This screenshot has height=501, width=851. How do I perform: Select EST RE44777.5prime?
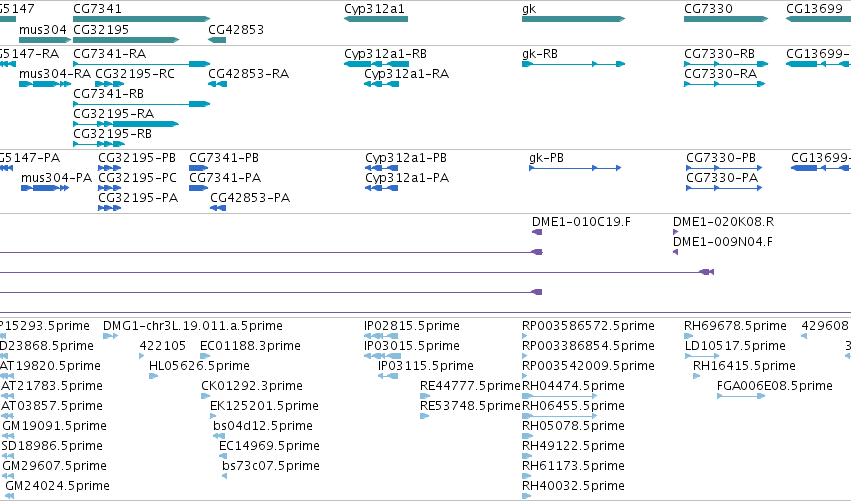[425, 396]
